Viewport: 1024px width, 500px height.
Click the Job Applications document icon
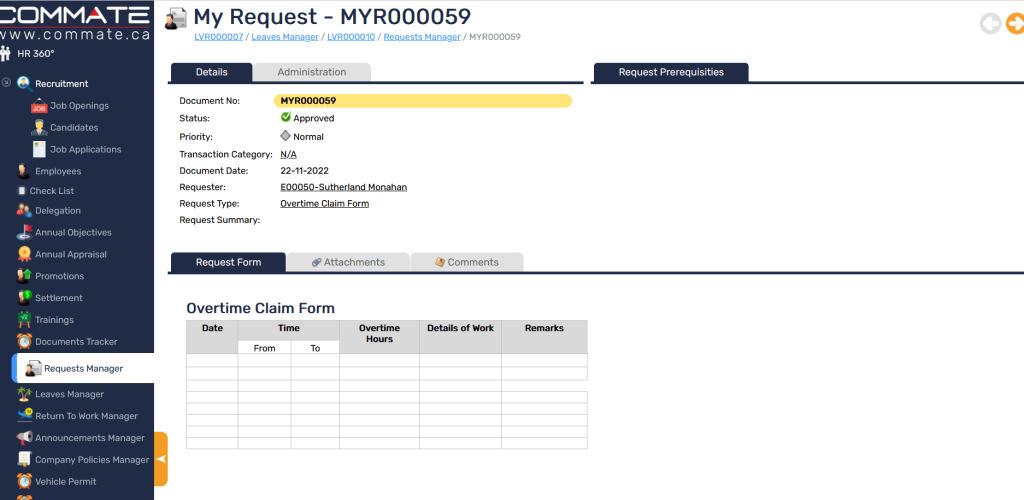39,149
